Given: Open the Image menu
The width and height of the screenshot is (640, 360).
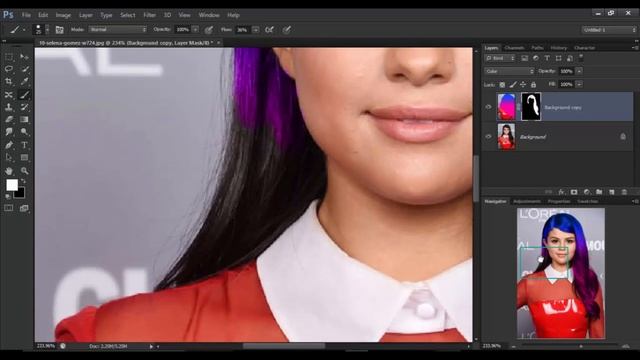Looking at the screenshot, I should [x=63, y=15].
